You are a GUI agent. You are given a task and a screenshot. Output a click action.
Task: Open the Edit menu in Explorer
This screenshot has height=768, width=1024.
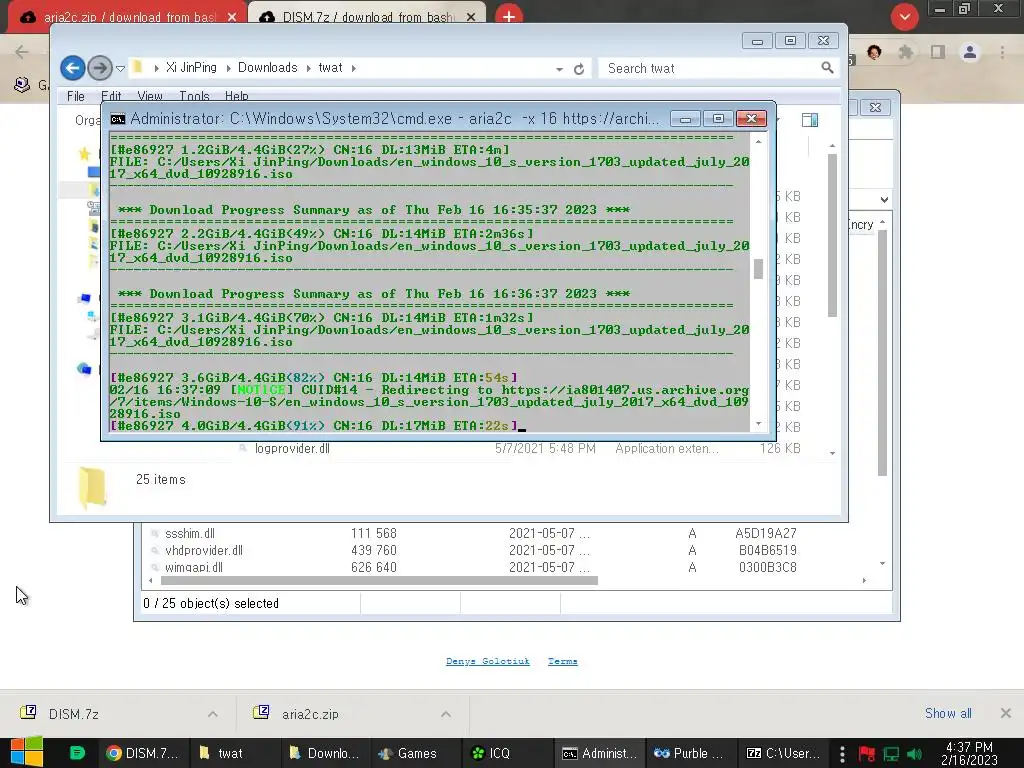111,96
